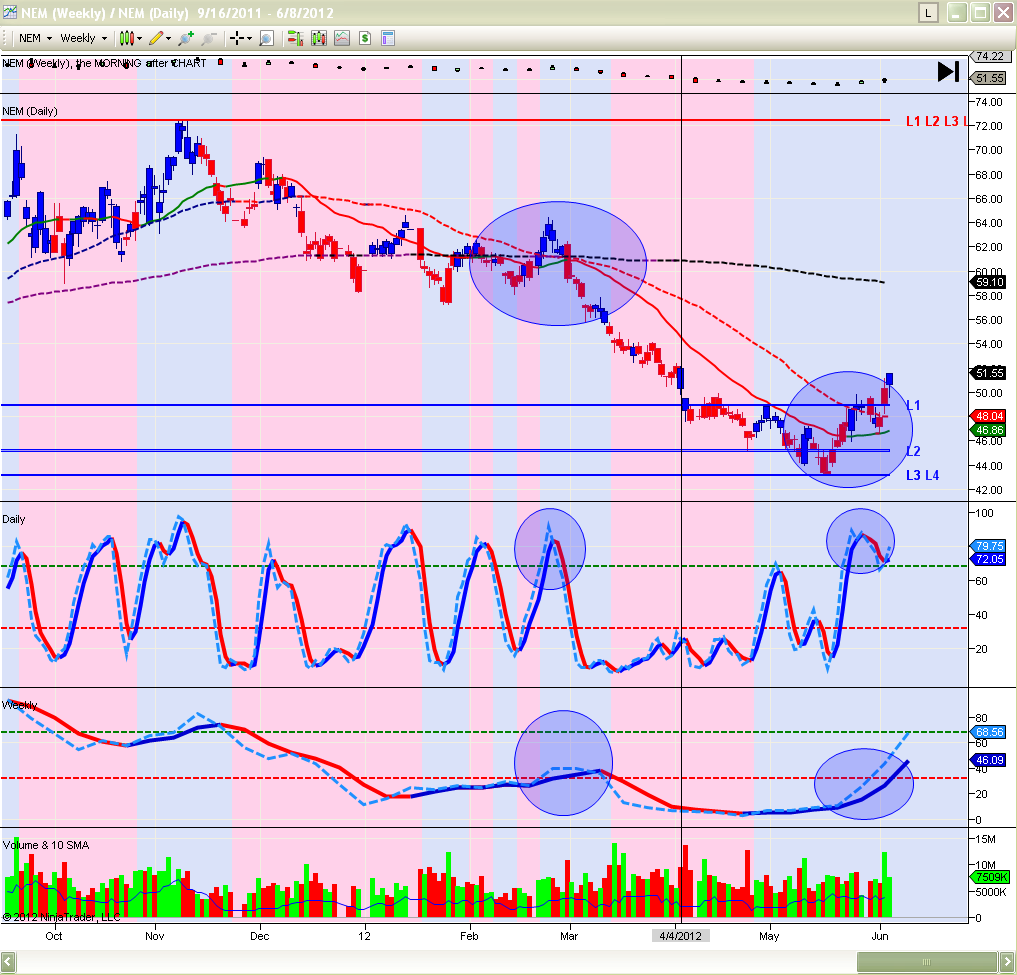Open the drawing tools dropdown arrow
Image resolution: width=1017 pixels, height=975 pixels.
(169, 39)
